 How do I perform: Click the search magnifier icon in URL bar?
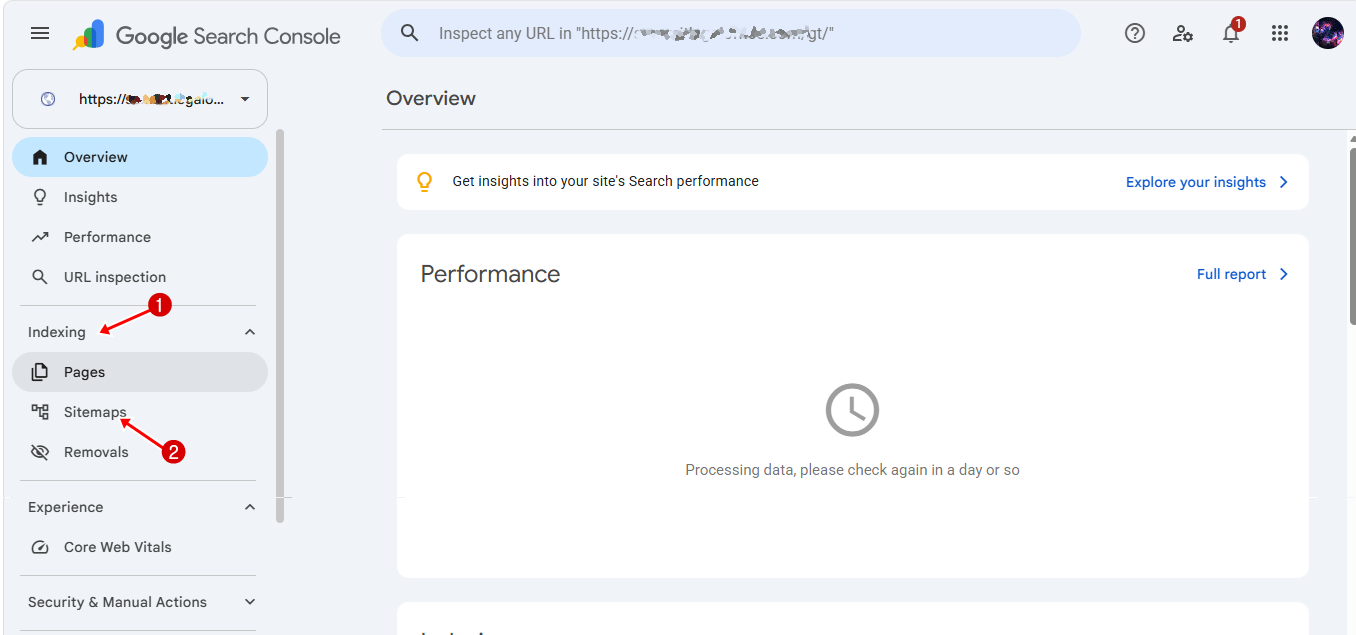tap(409, 33)
